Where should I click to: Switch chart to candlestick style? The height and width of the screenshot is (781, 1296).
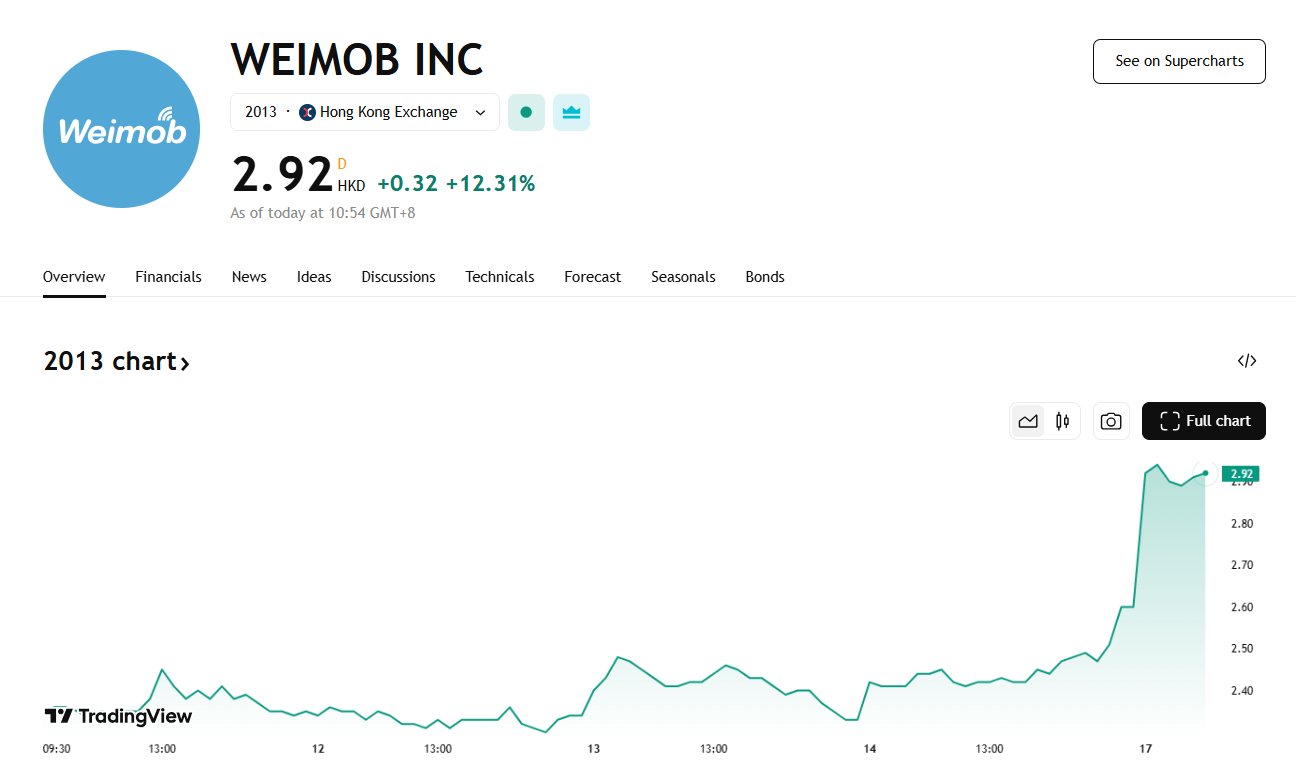point(1062,421)
